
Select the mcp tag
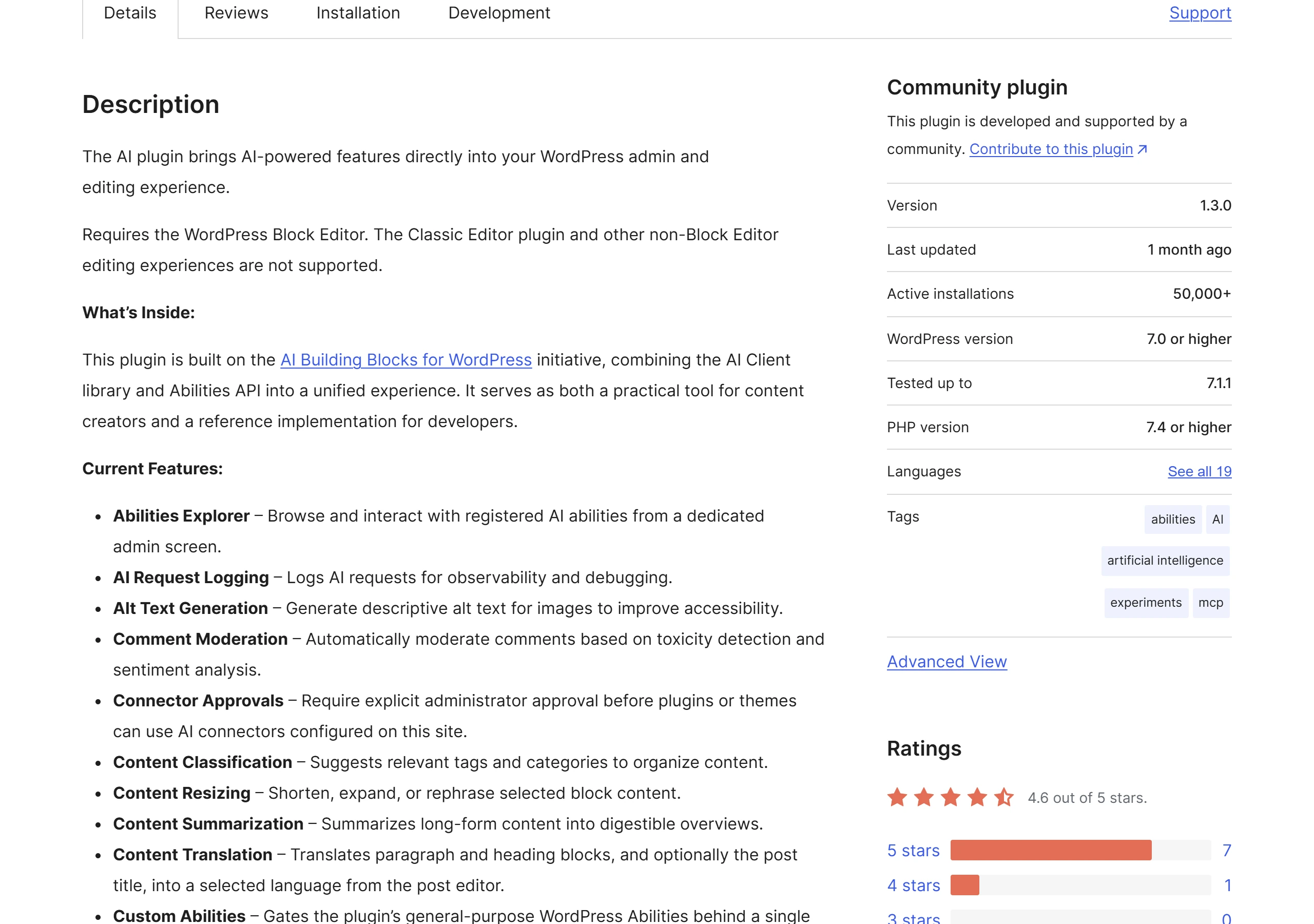[x=1210, y=603]
